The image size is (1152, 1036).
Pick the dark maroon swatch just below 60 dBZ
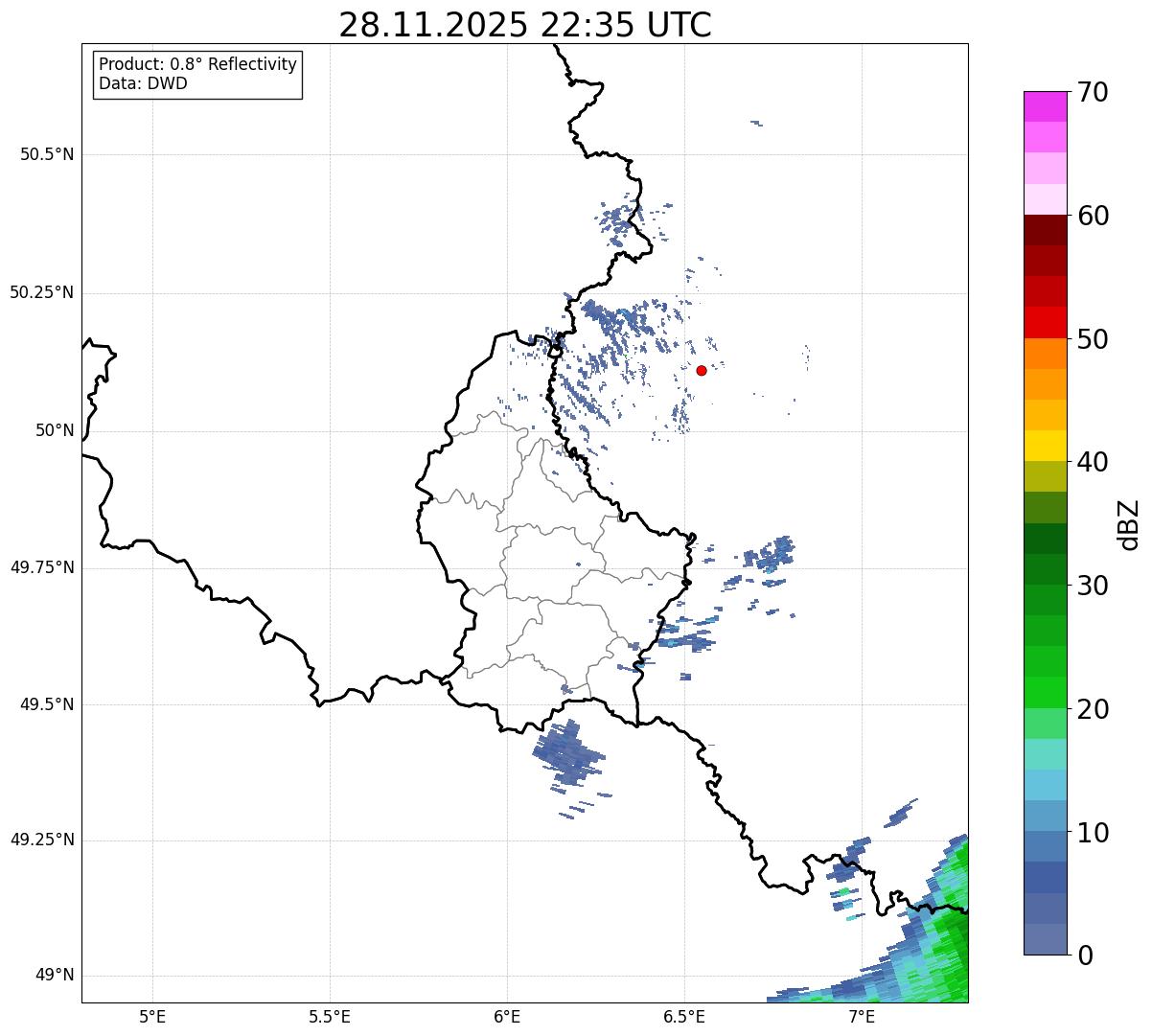pos(1046,230)
